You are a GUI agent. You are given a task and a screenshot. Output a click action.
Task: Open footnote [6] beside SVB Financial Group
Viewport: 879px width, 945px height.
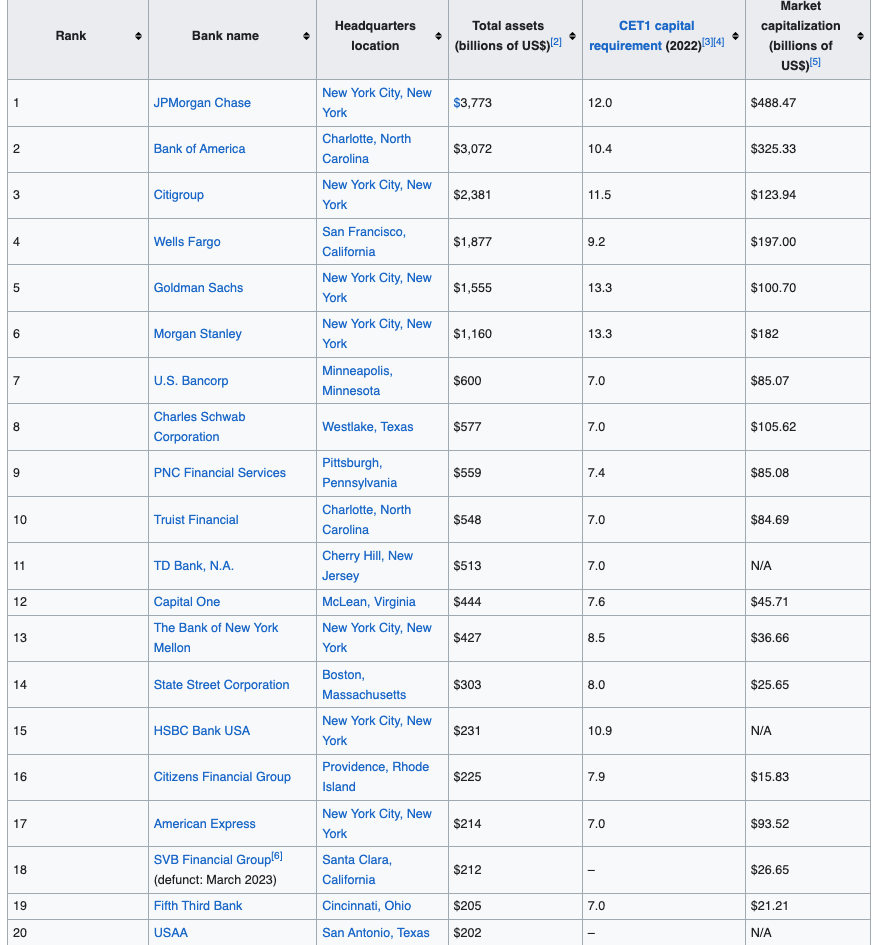277,856
